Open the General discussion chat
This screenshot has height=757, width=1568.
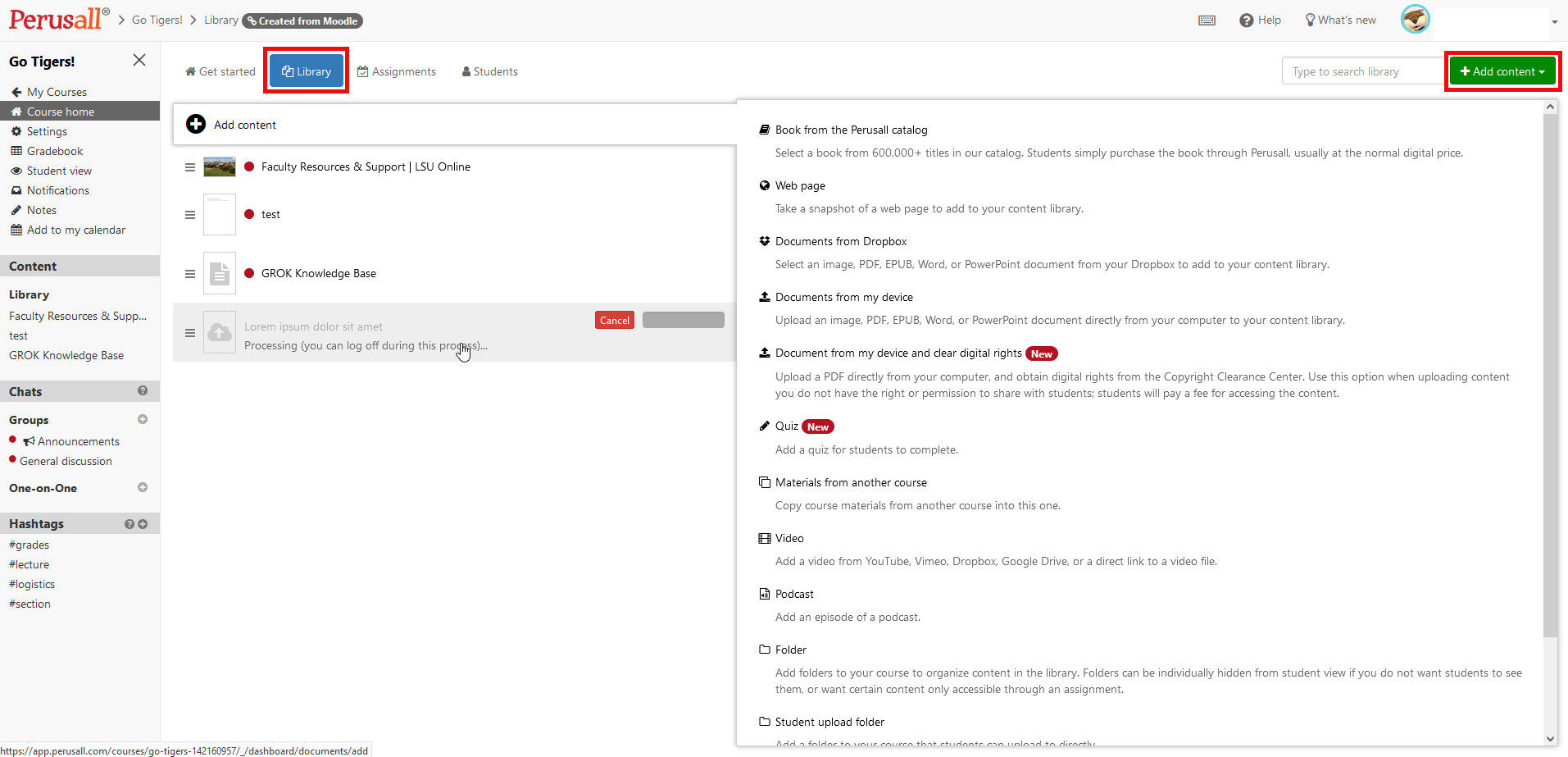pyautogui.click(x=66, y=461)
